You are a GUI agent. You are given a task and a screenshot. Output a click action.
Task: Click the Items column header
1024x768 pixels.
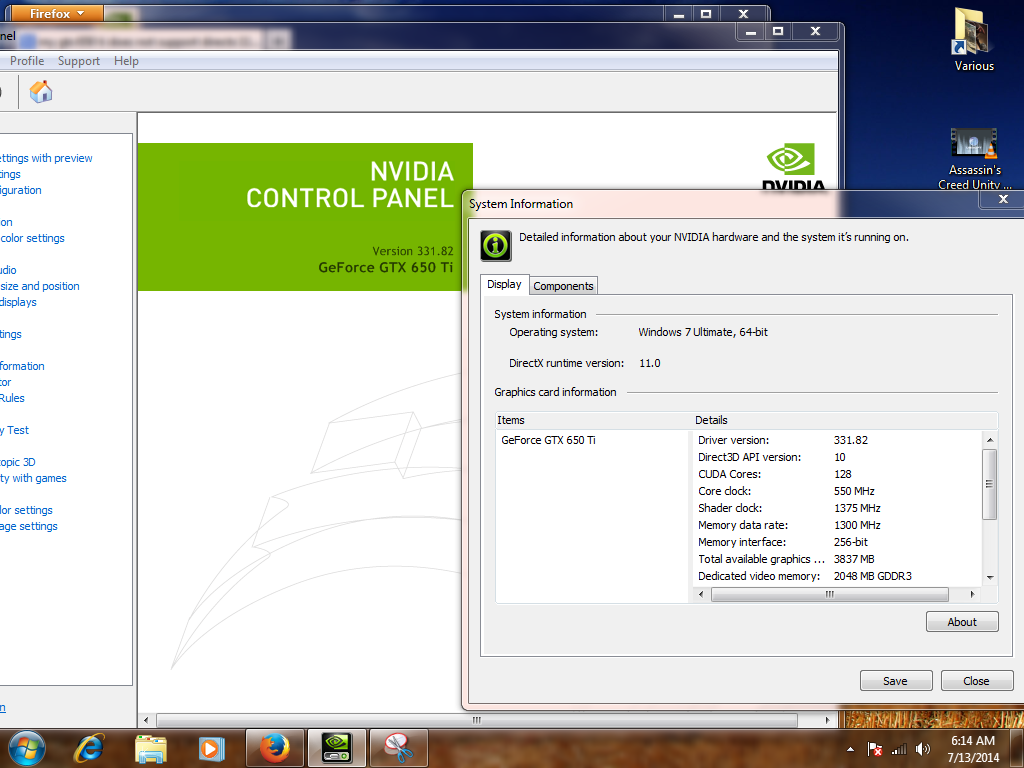[x=593, y=420]
